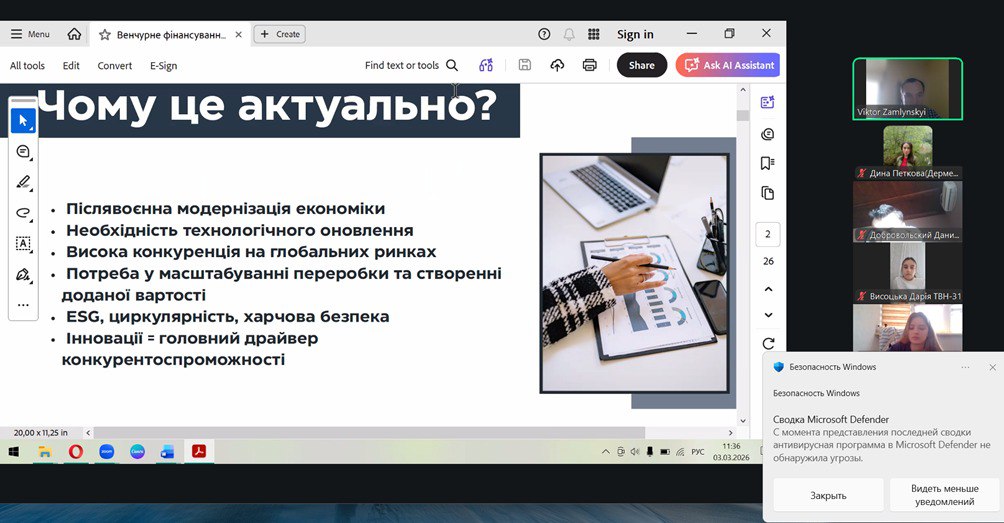Screen dimensions: 1004x523
Task: Click the upload to cloud icon
Action: [x=557, y=65]
